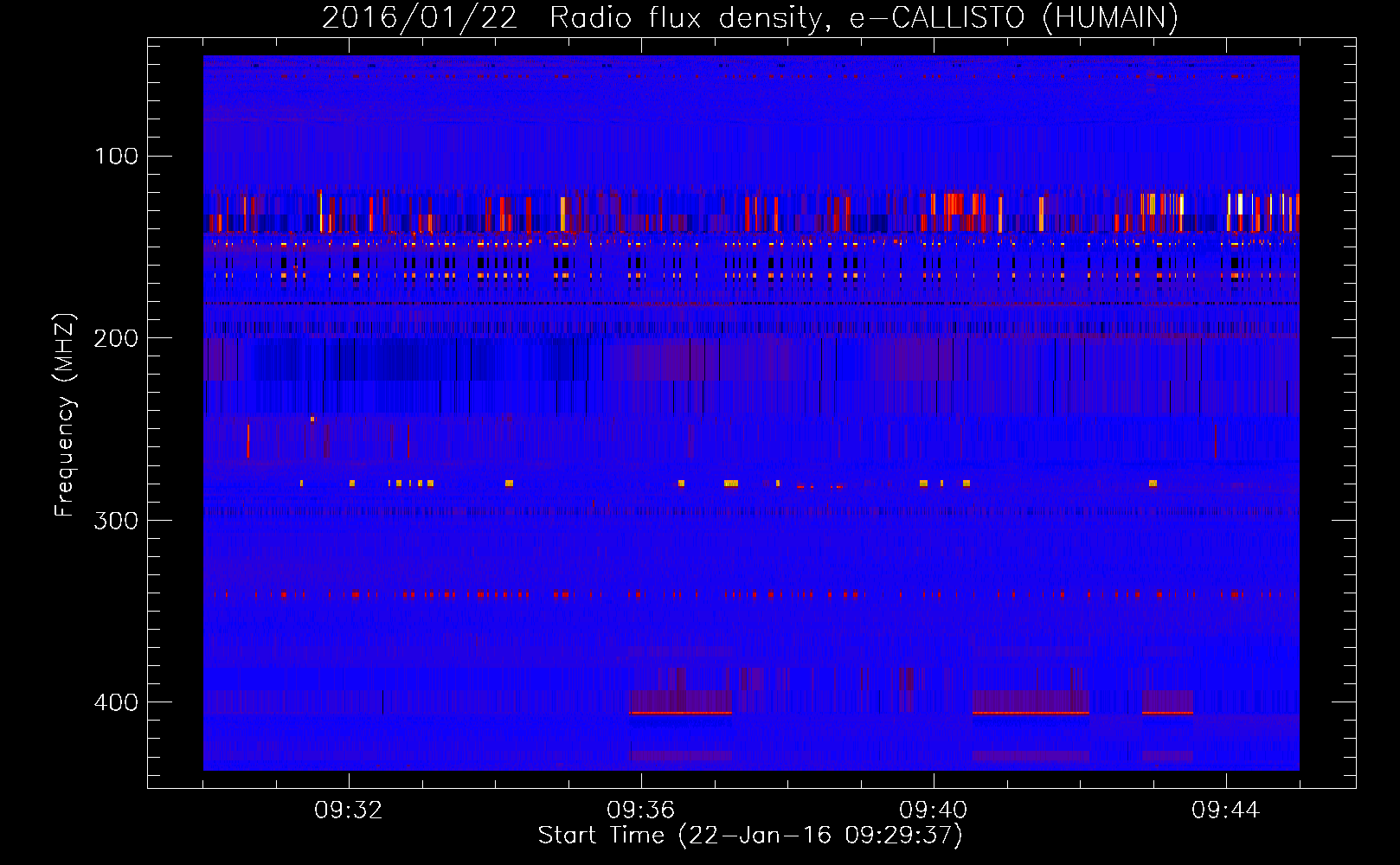Viewport: 1400px width, 865px height.
Task: Click the 09:44 time tick label
Action: 1226,811
